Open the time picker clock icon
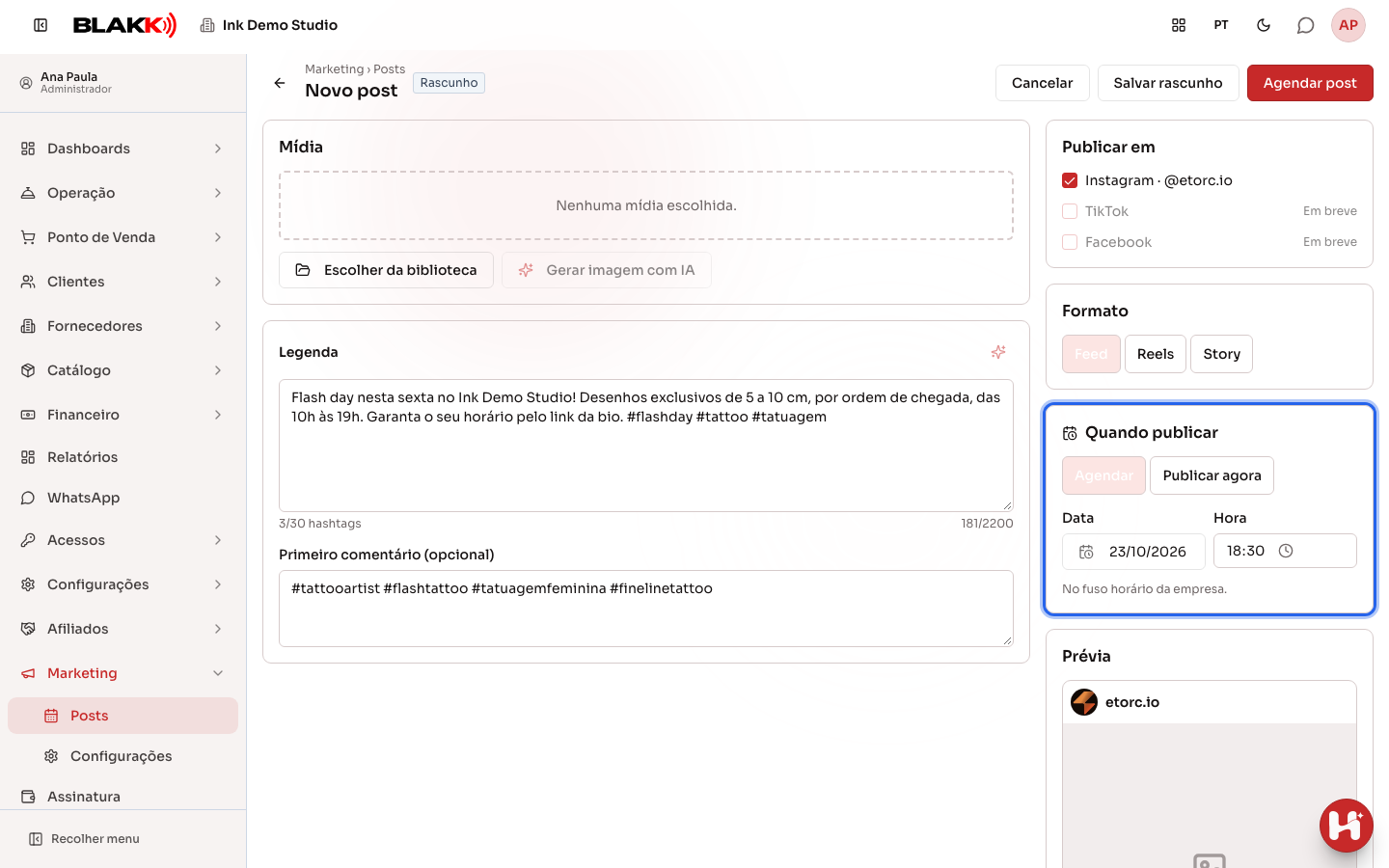The image size is (1389, 868). (1286, 551)
